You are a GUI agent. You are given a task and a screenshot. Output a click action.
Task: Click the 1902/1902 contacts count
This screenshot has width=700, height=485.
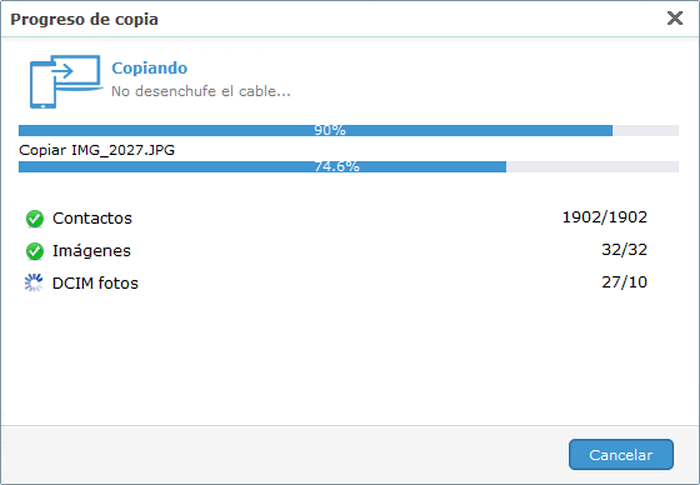604,218
